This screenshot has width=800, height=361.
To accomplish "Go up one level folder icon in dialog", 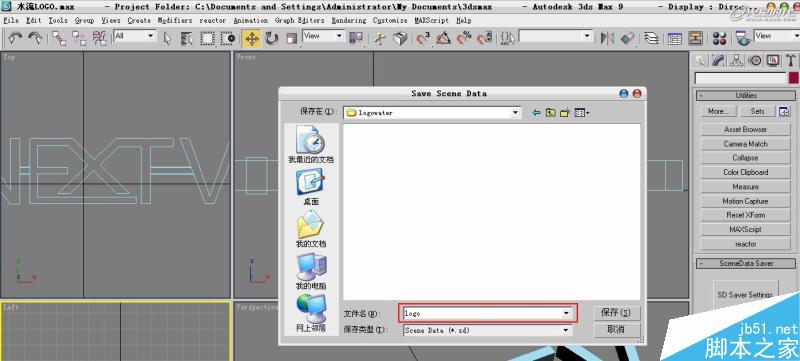I will click(x=551, y=113).
